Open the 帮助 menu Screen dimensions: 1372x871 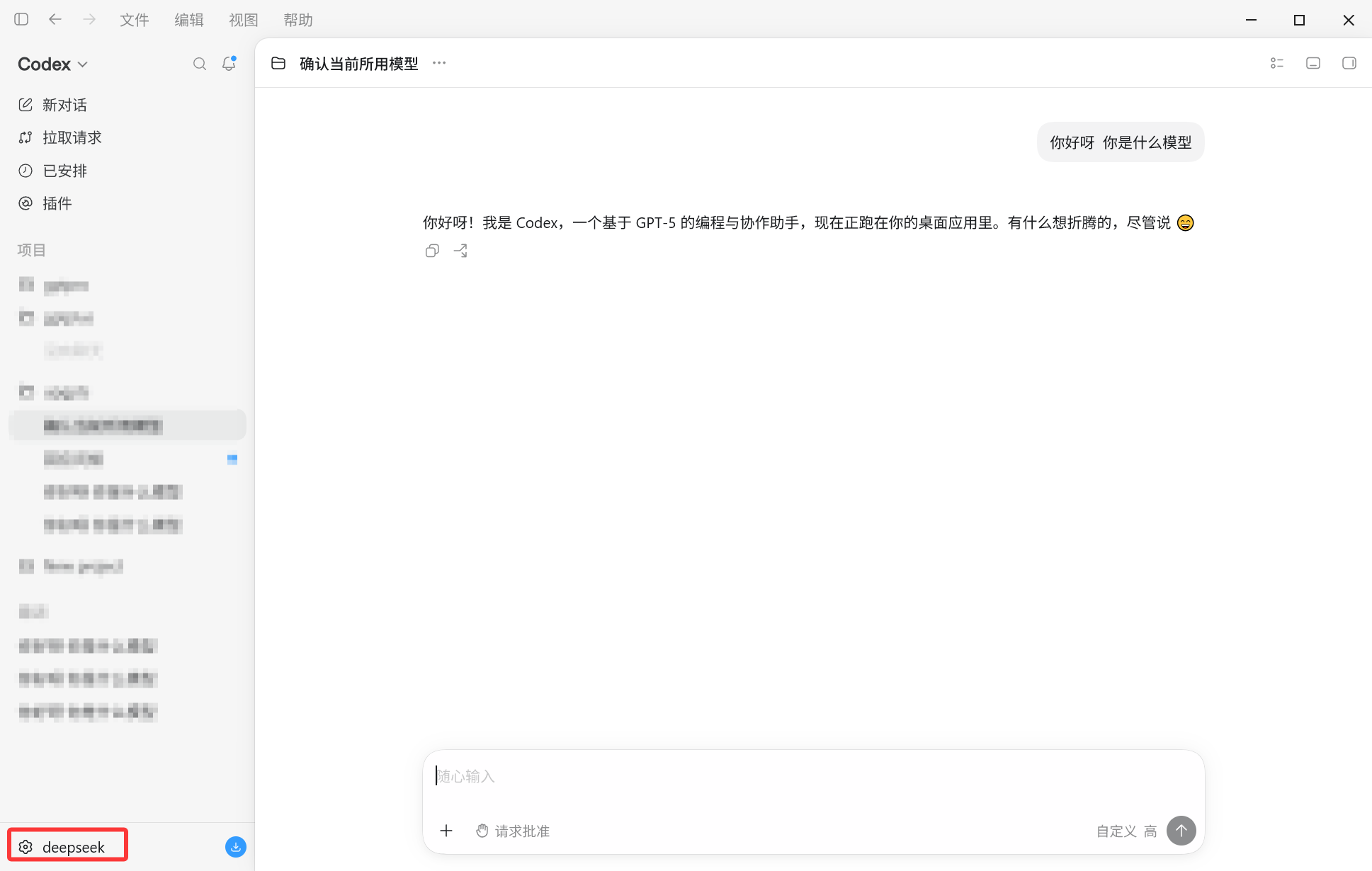pyautogui.click(x=298, y=20)
